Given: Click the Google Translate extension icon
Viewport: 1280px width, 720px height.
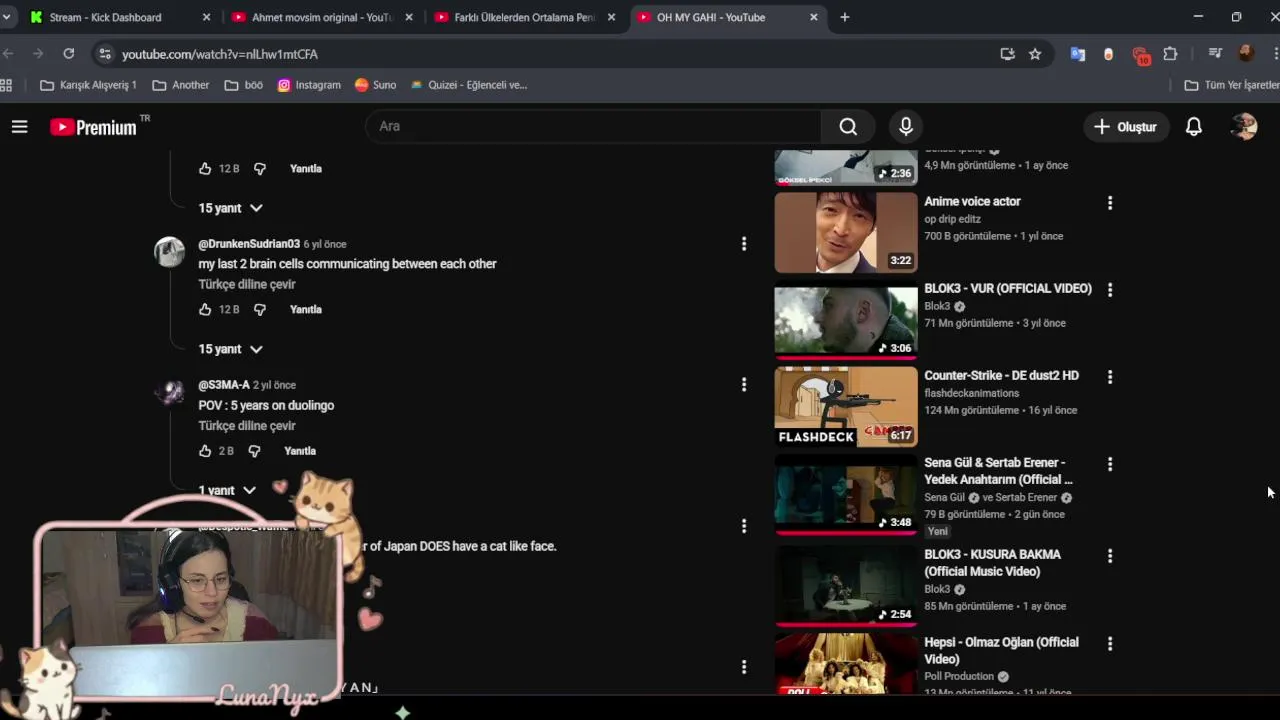Looking at the screenshot, I should 1078,54.
